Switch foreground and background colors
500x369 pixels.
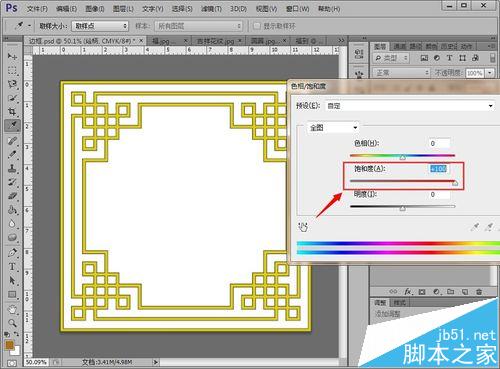tap(16, 334)
